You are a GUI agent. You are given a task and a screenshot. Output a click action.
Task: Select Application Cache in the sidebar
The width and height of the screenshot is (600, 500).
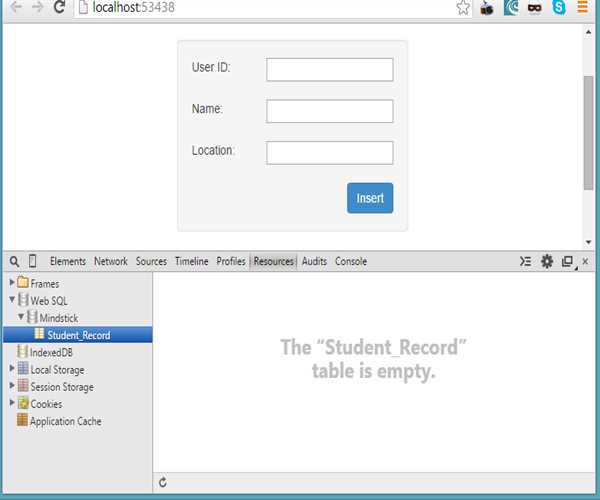[65, 421]
